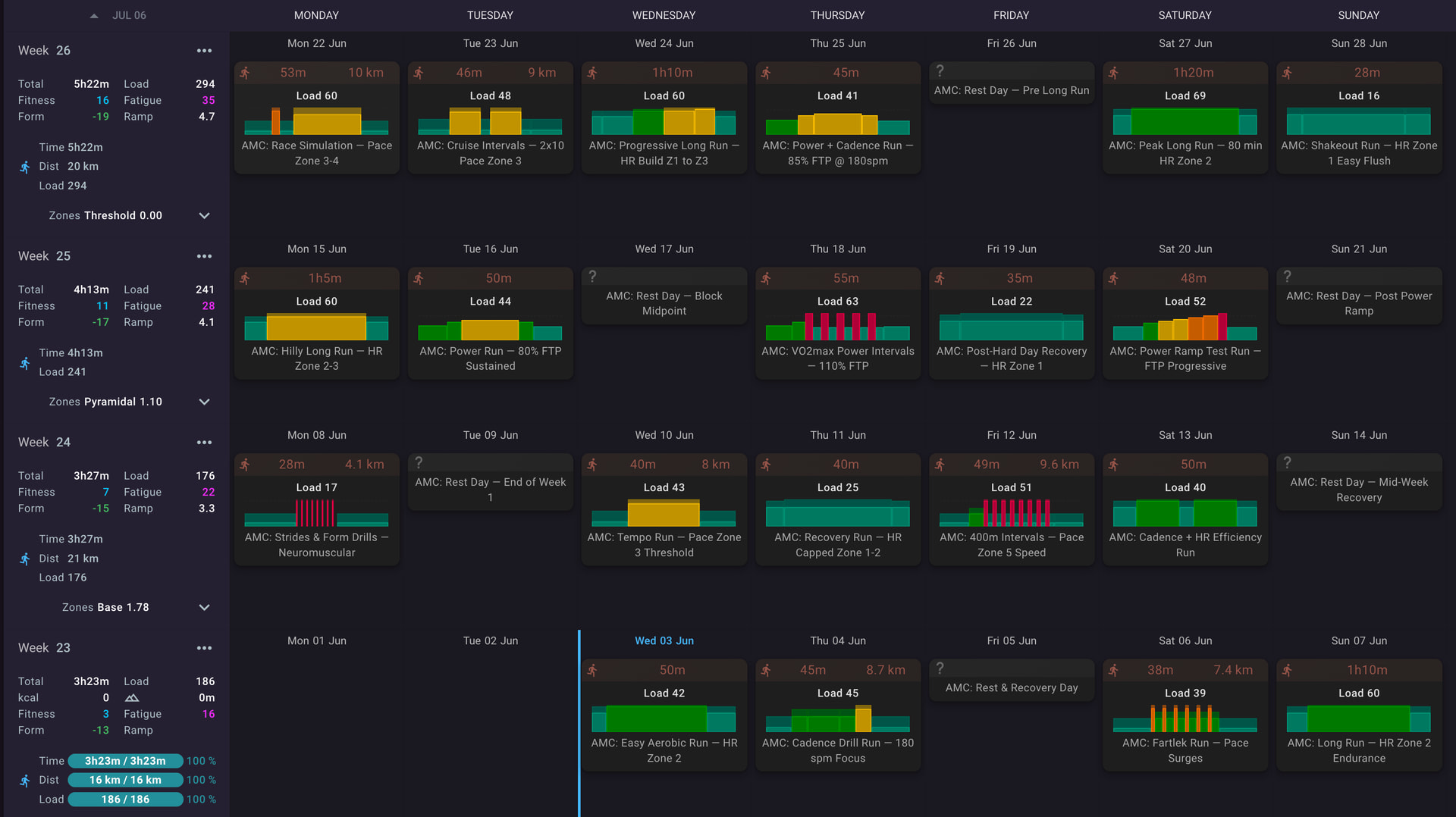Jump up to JUL 06 arrow
This screenshot has width=1456, height=817.
click(x=94, y=16)
